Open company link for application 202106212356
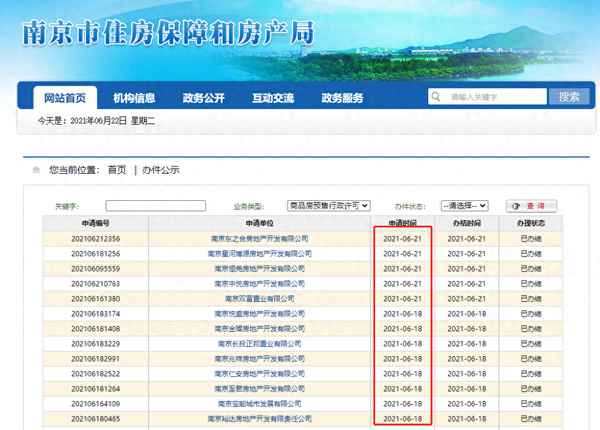 259,239
